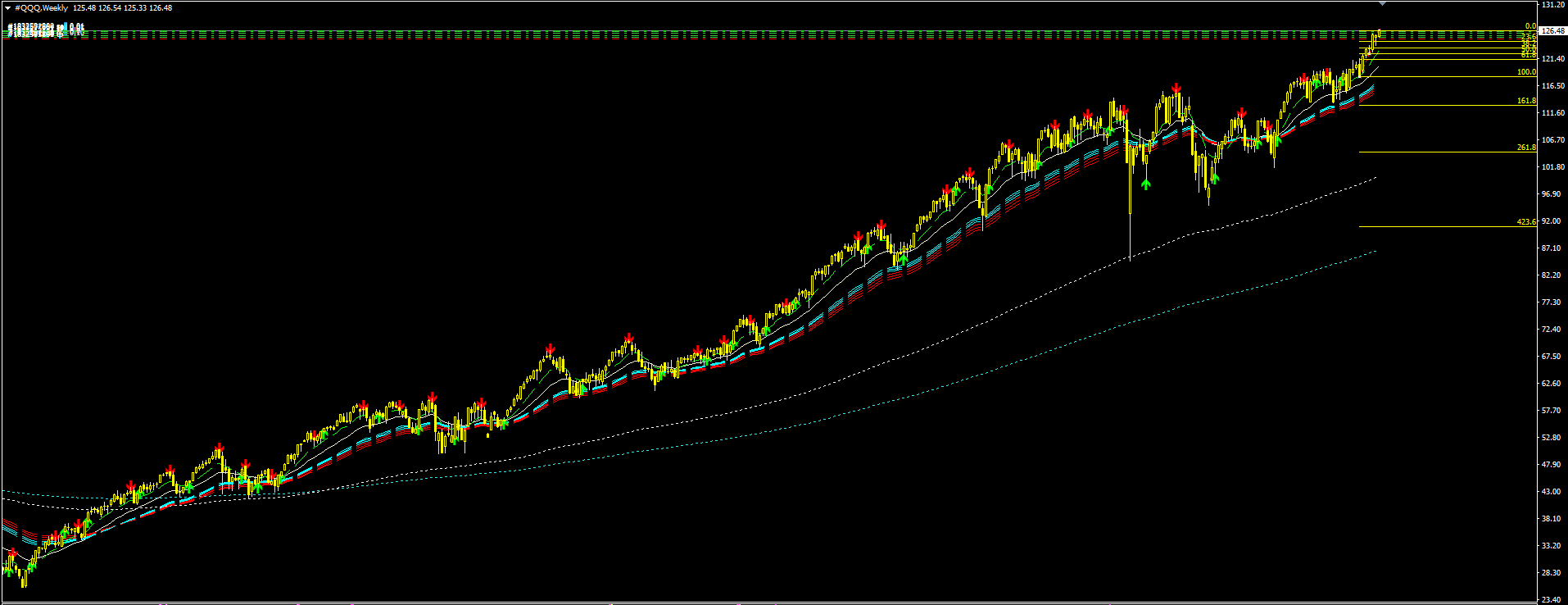Click the chart shift triangle marker at top
Screen dimensions: 1568x605
click(1383, 3)
